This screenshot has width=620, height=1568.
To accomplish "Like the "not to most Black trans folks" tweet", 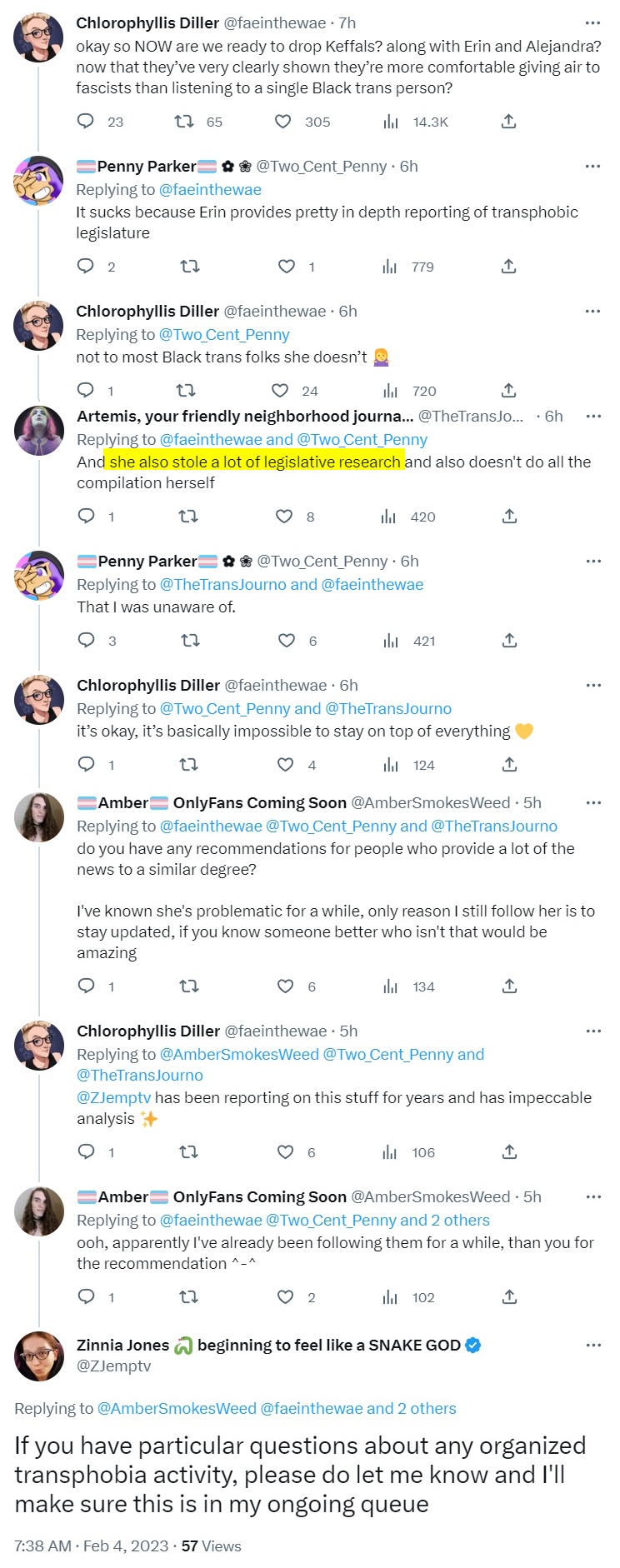I will click(x=280, y=391).
